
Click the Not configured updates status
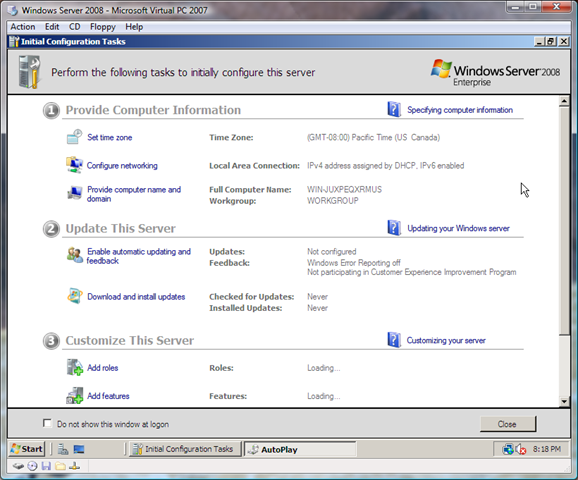tap(332, 252)
